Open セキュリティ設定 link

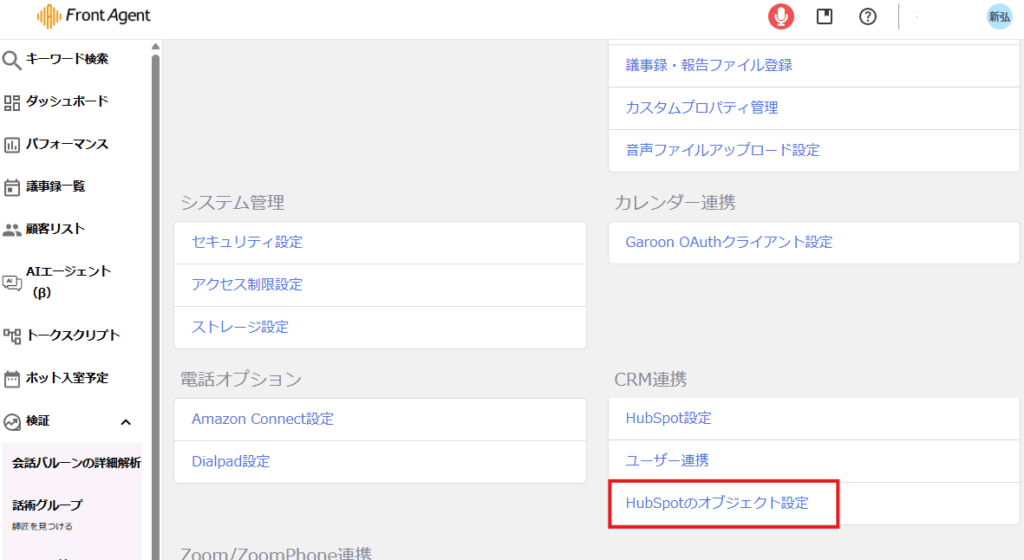[247, 242]
